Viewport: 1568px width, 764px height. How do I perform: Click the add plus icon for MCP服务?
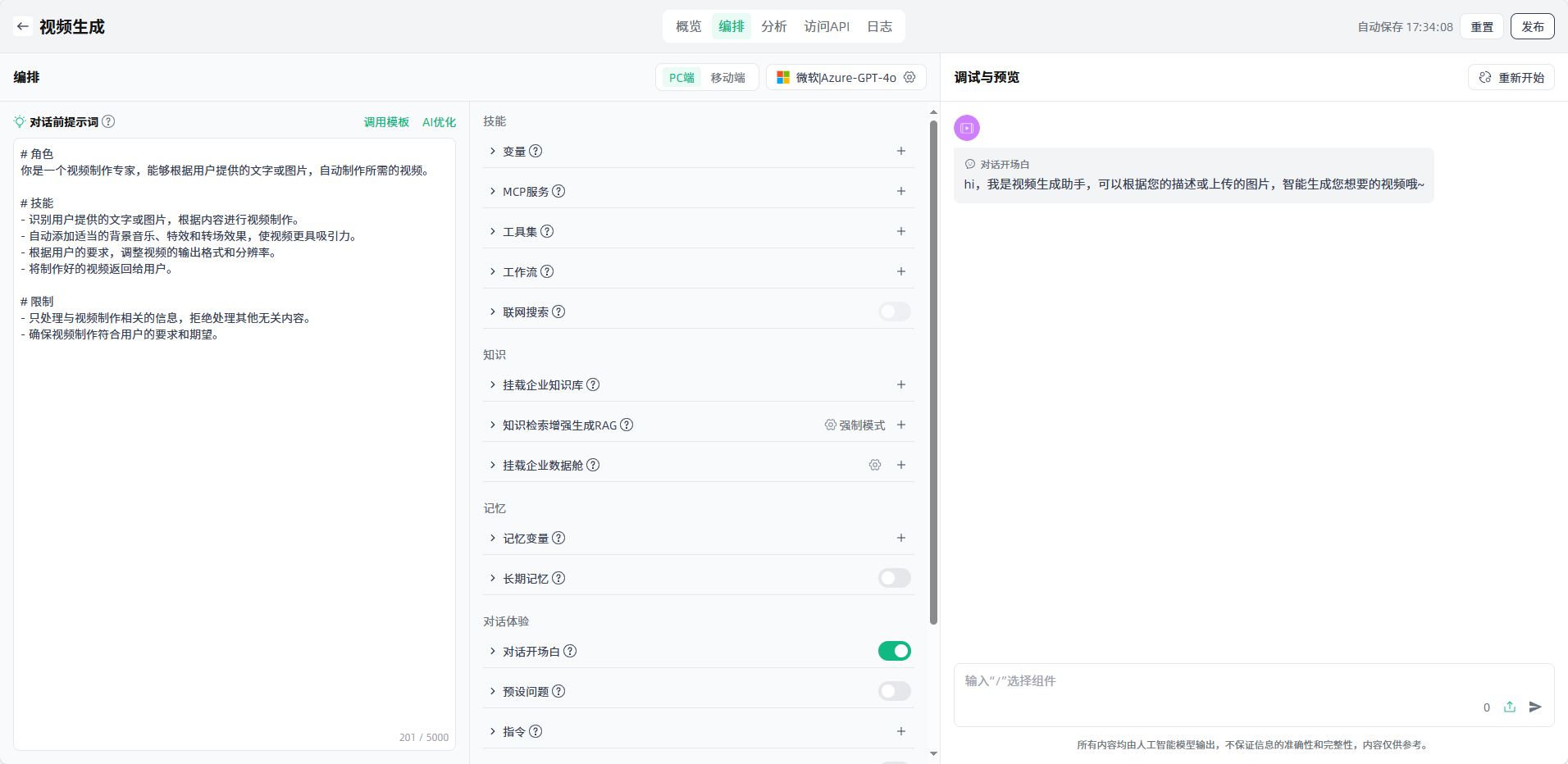900,191
